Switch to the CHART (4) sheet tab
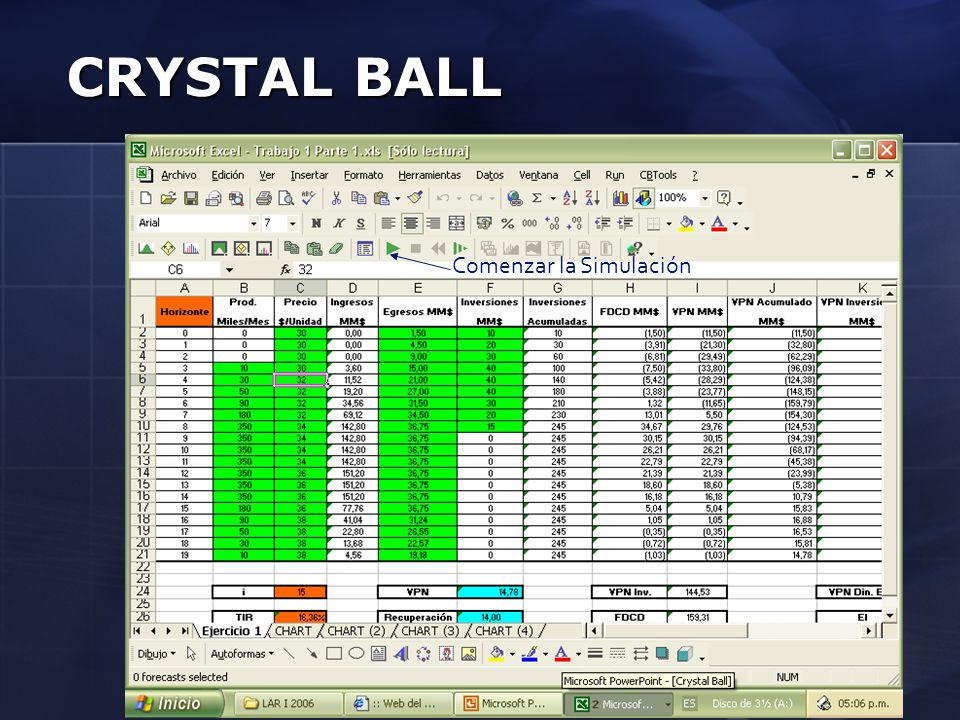This screenshot has width=960, height=720. coord(504,631)
